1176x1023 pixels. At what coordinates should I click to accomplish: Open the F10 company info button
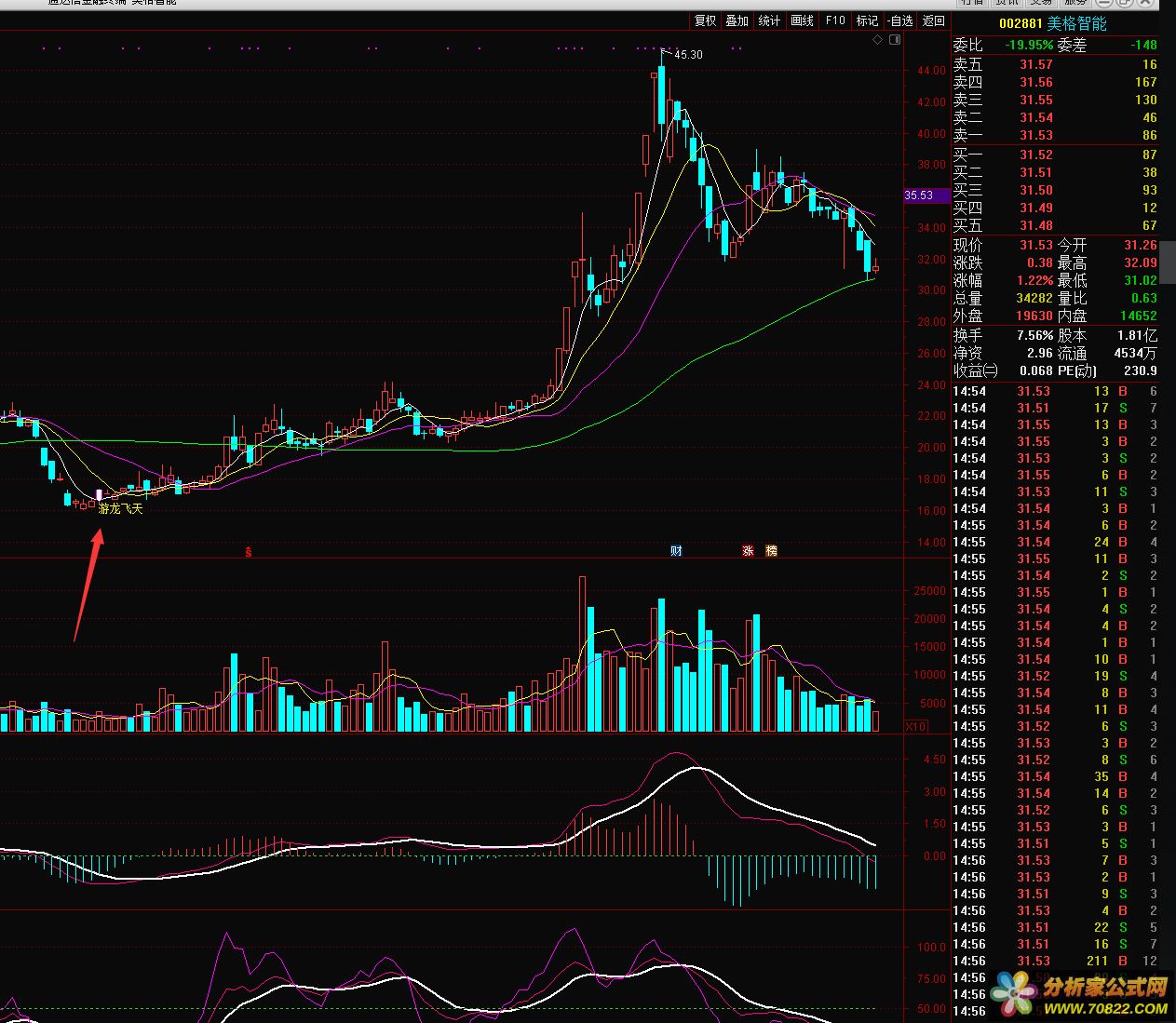pyautogui.click(x=835, y=20)
